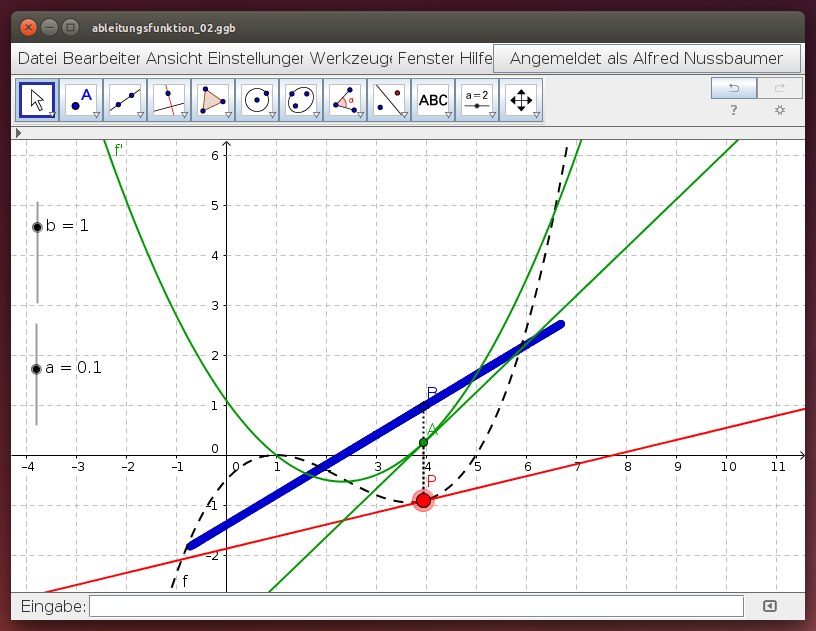Select the Move Graphics View tool
Image resolution: width=816 pixels, height=631 pixels.
[521, 100]
